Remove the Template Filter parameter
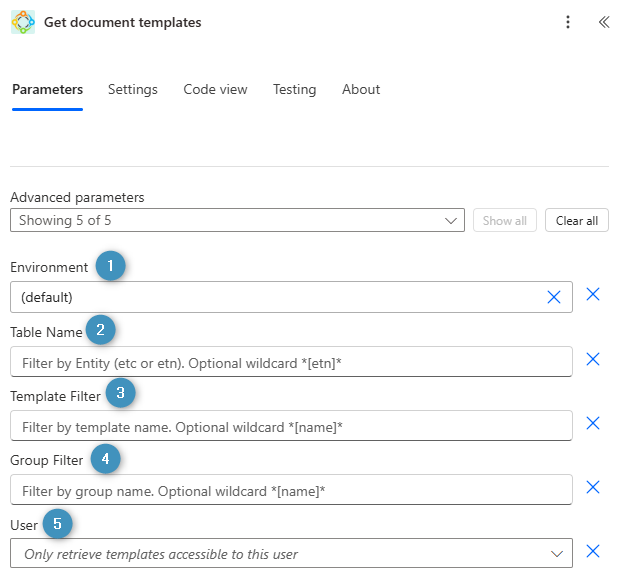Screen dimensions: 618x580 [593, 424]
